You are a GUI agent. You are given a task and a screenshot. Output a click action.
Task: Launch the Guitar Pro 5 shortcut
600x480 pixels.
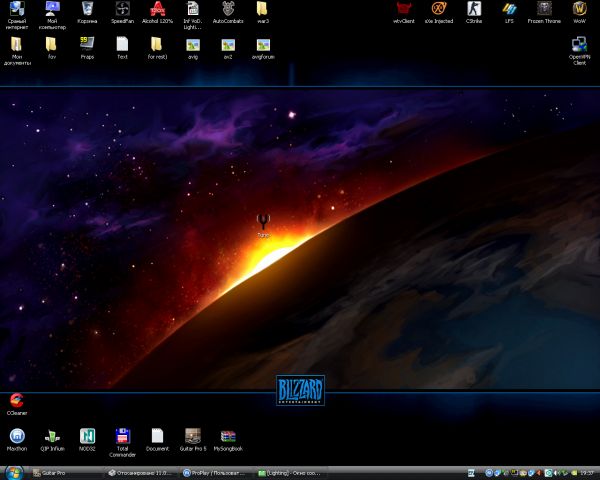click(x=193, y=440)
